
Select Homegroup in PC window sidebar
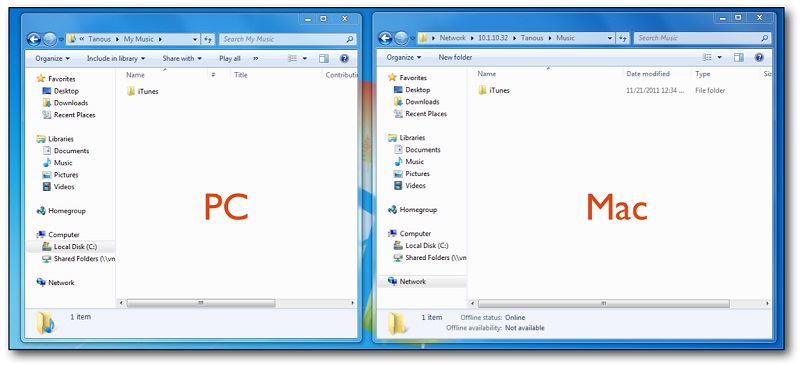click(x=61, y=211)
